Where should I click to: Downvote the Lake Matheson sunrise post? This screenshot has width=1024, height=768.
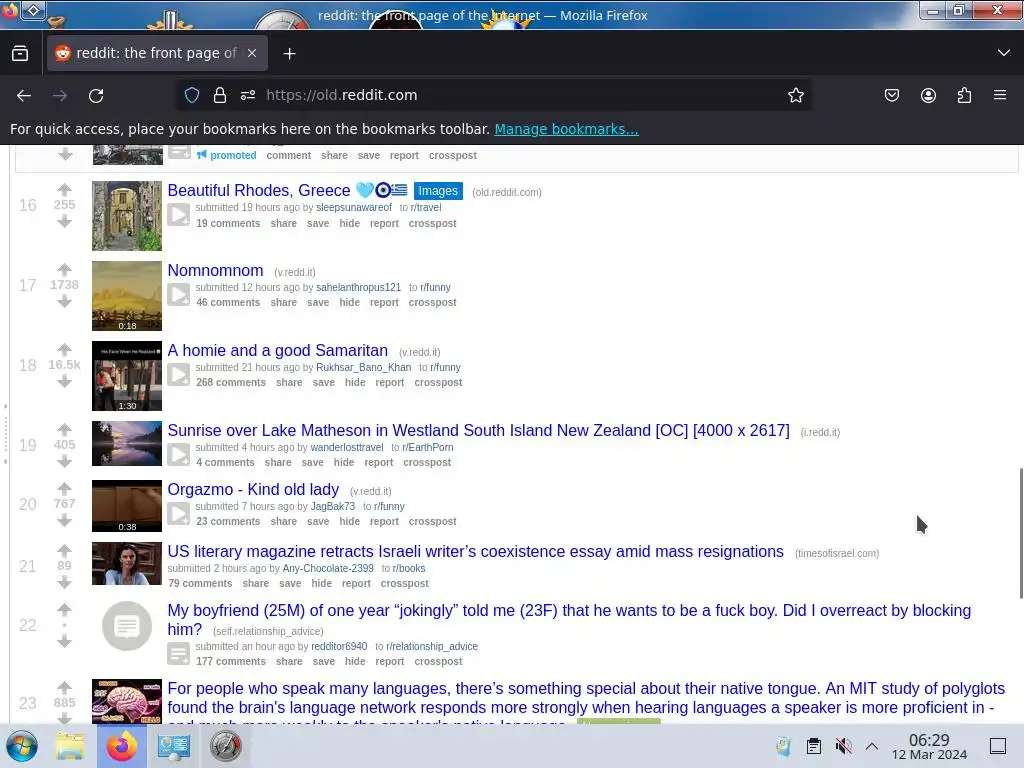pyautogui.click(x=64, y=461)
